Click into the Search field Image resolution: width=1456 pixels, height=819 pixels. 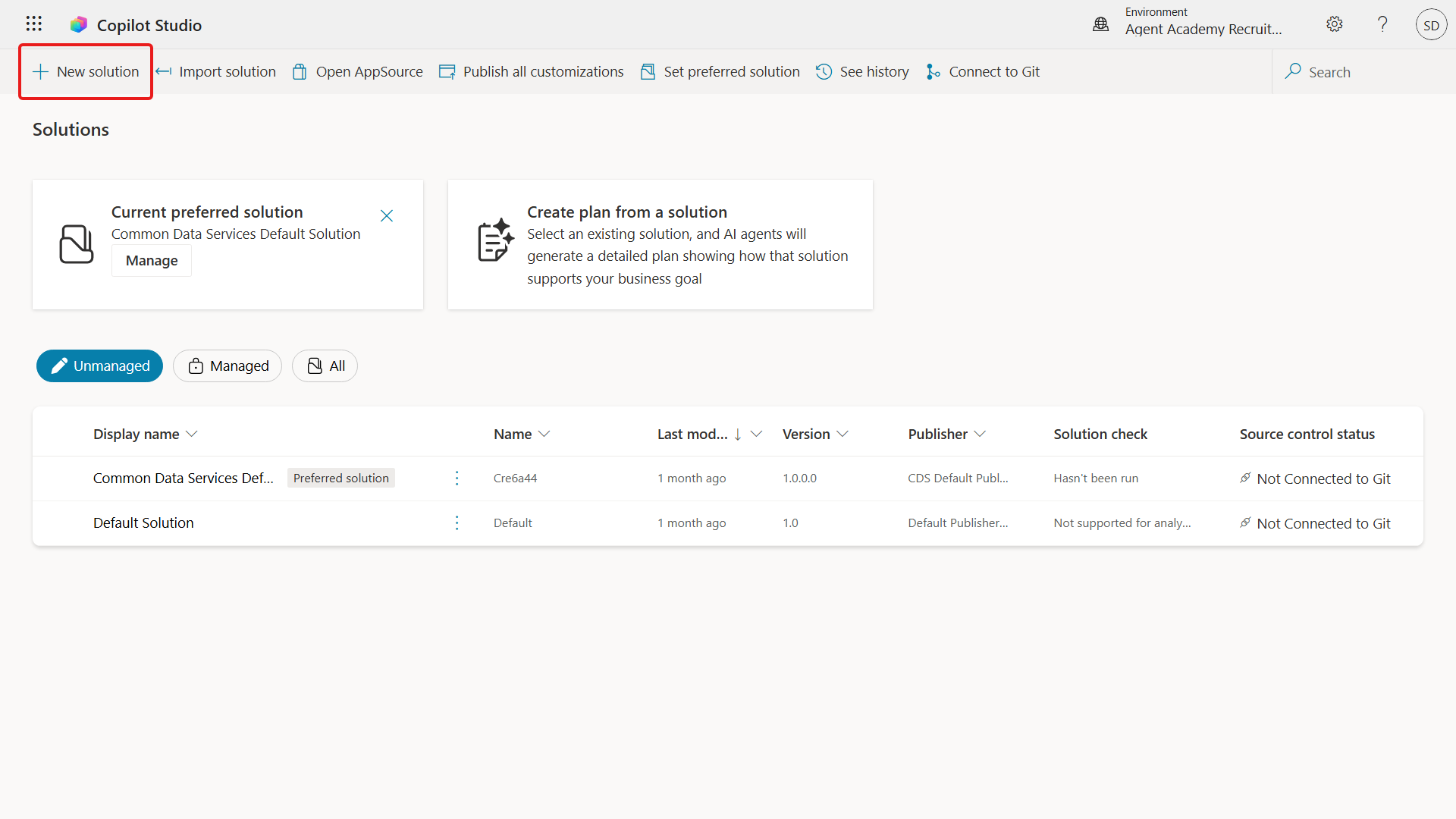coord(1363,72)
